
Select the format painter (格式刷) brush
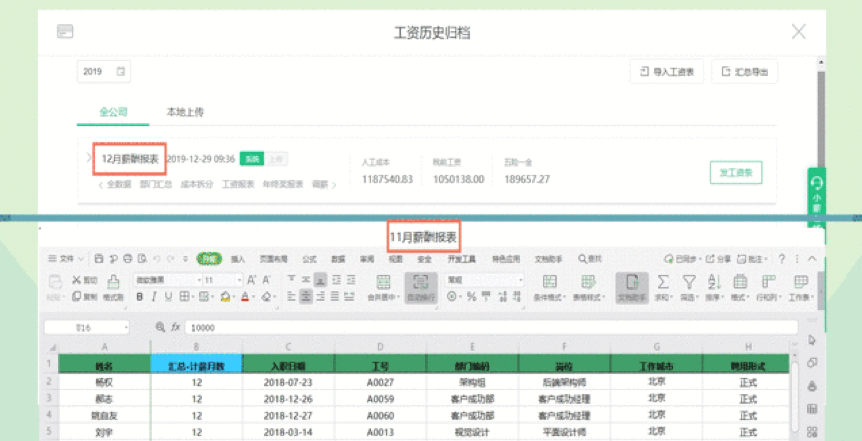[113, 282]
